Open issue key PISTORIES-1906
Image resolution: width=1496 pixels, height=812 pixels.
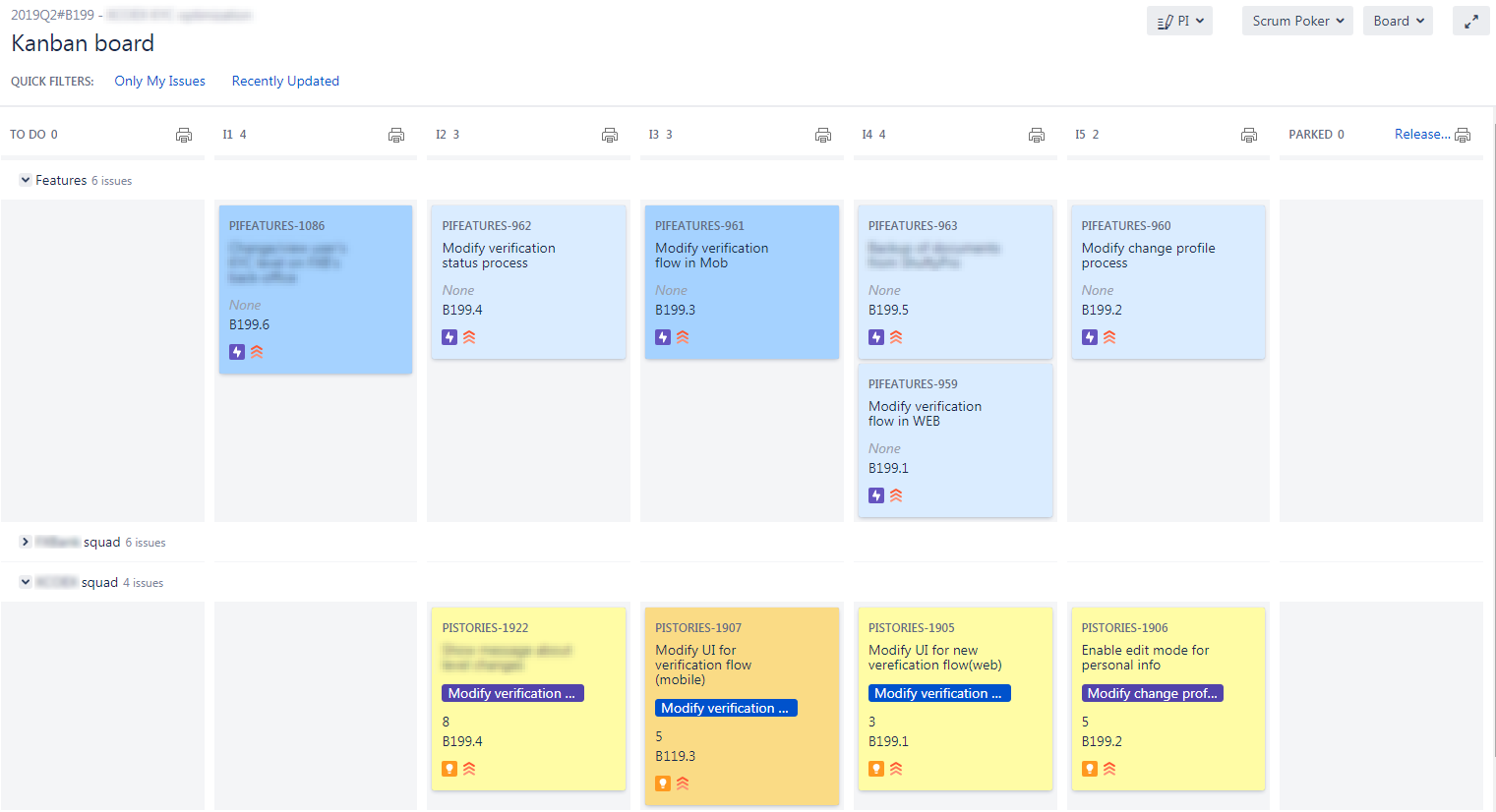point(1124,627)
